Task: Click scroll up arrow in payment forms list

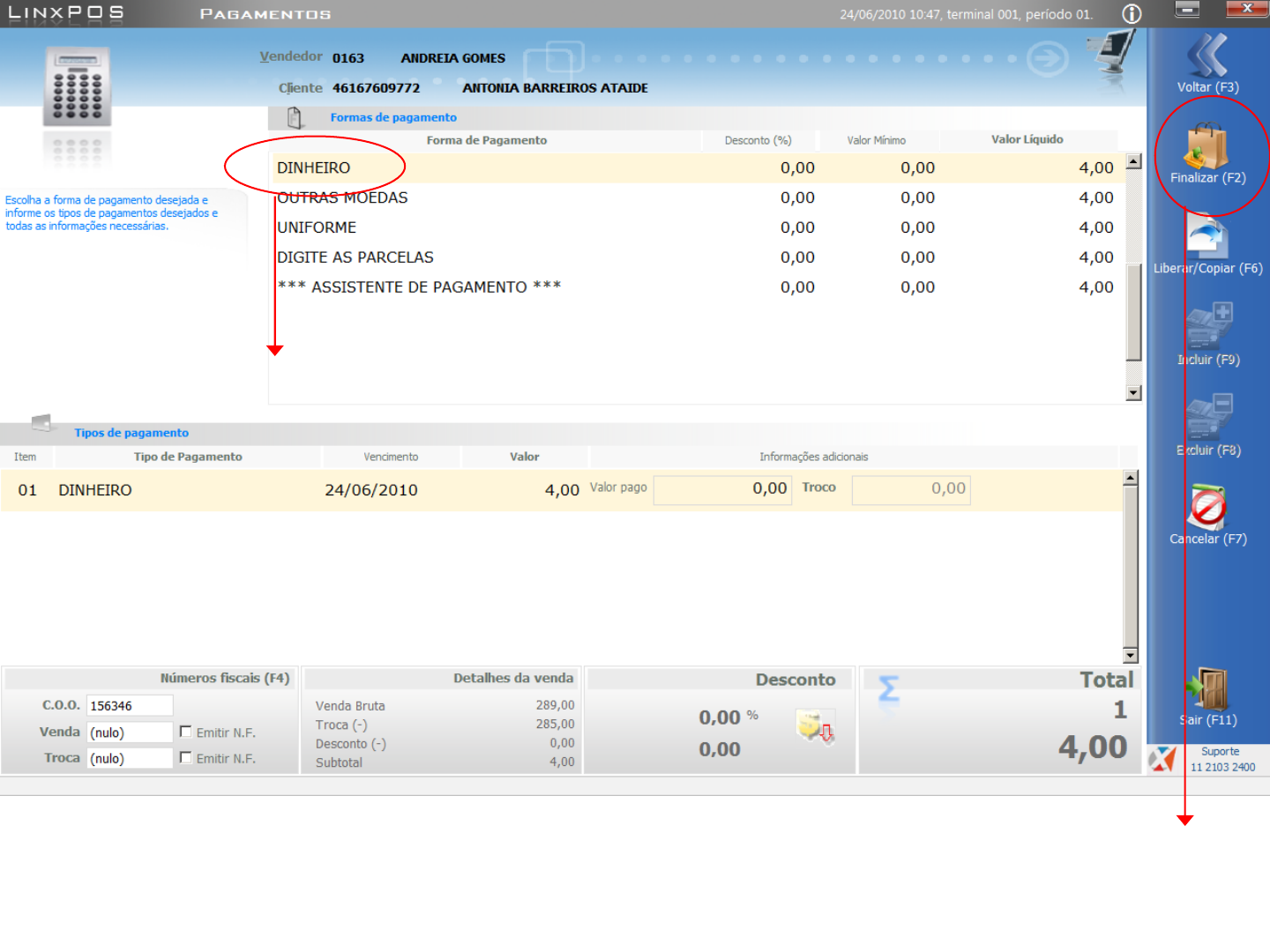Action: (x=1134, y=161)
